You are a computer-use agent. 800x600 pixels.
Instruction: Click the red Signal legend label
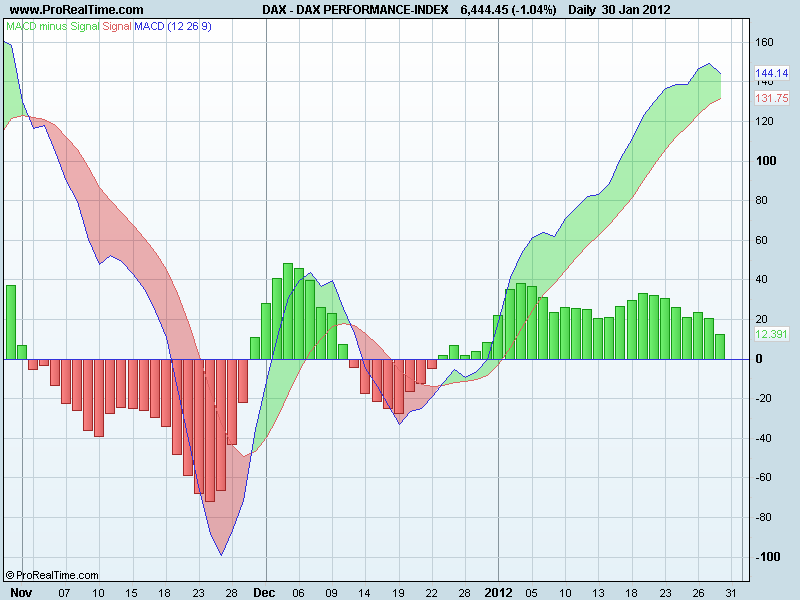tap(117, 26)
